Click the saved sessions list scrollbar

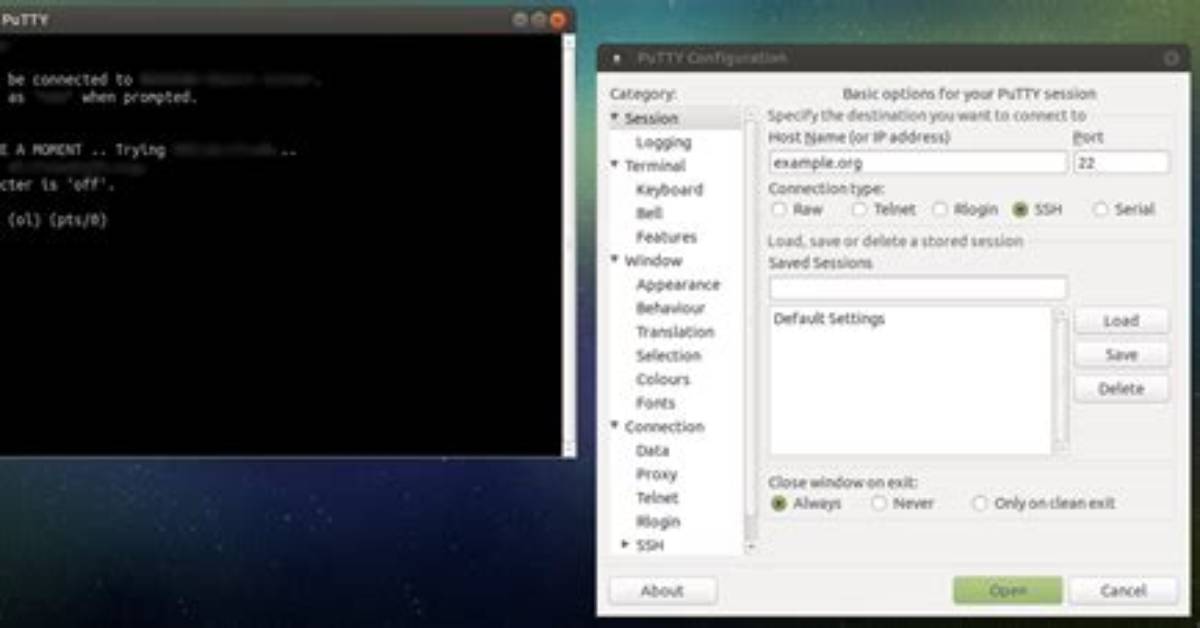coord(1061,380)
